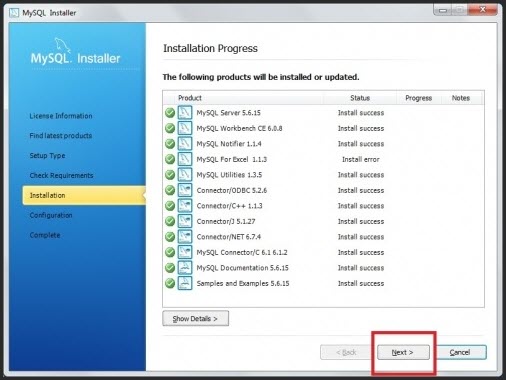Click the green check icon for MySQL Notifier 1.1.4

click(170, 144)
